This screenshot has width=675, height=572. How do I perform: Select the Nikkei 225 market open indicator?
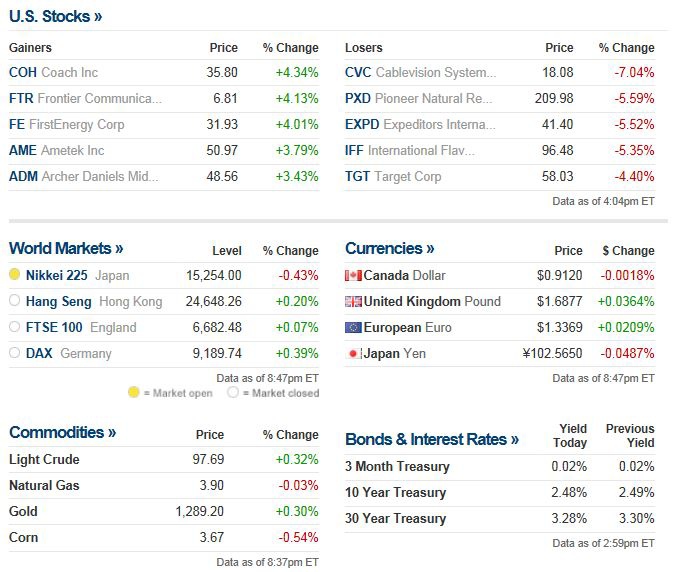pos(15,274)
